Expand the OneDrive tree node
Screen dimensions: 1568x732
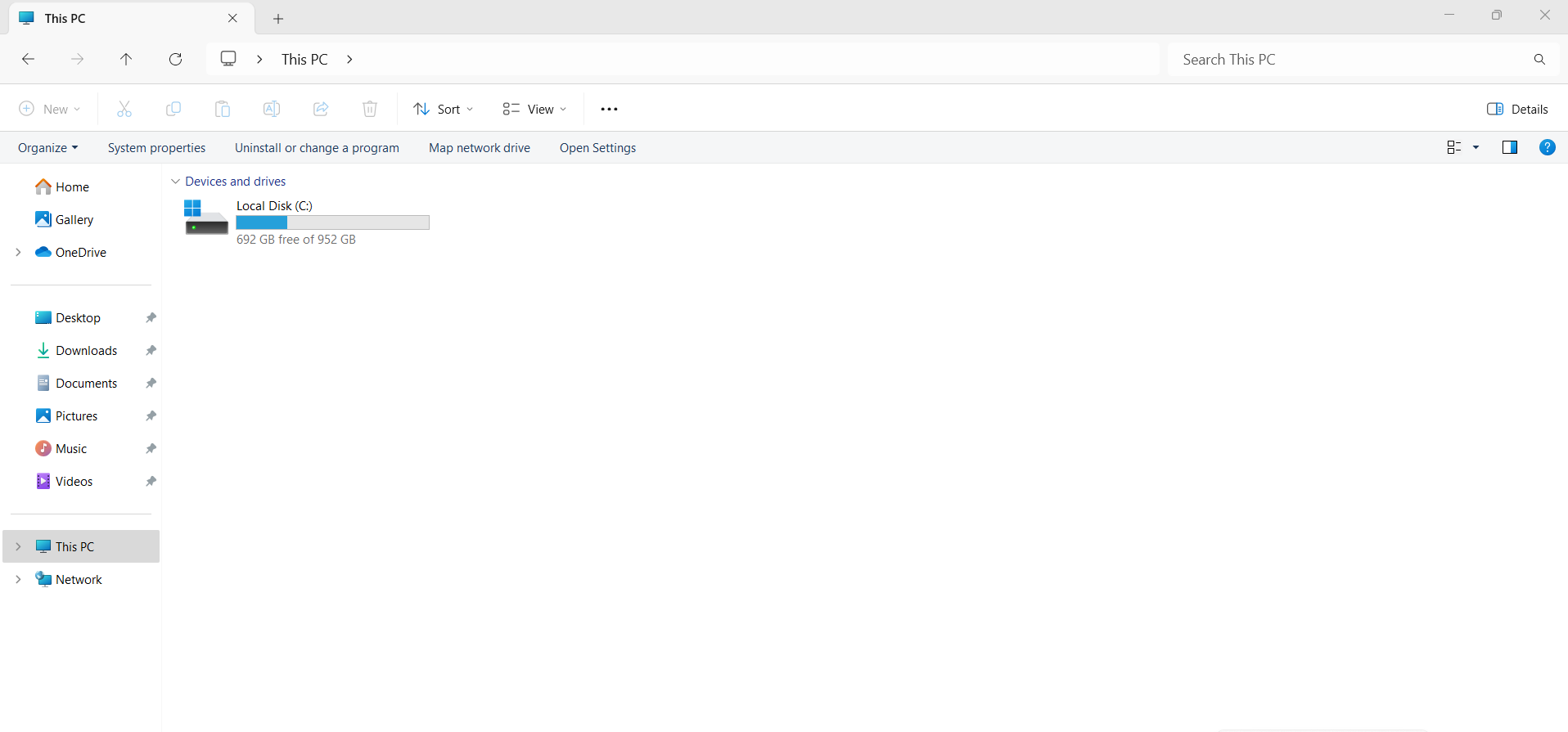click(18, 252)
